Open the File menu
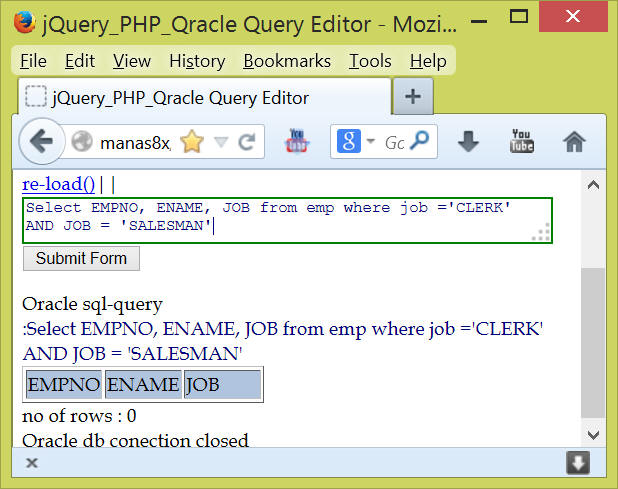This screenshot has width=618, height=489. (33, 61)
